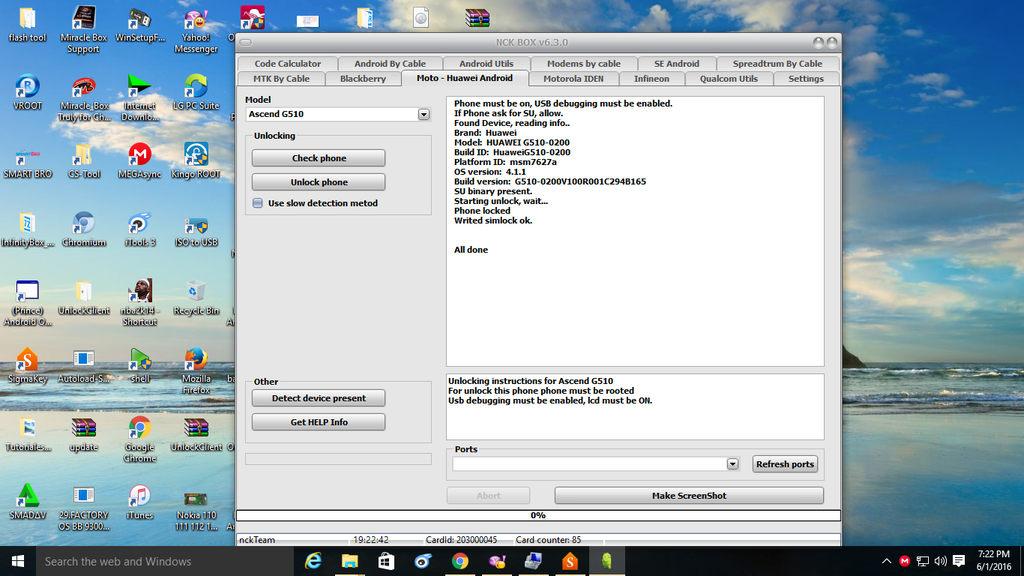This screenshot has height=576, width=1024.
Task: Click Chrome icon in the taskbar
Action: [460, 561]
